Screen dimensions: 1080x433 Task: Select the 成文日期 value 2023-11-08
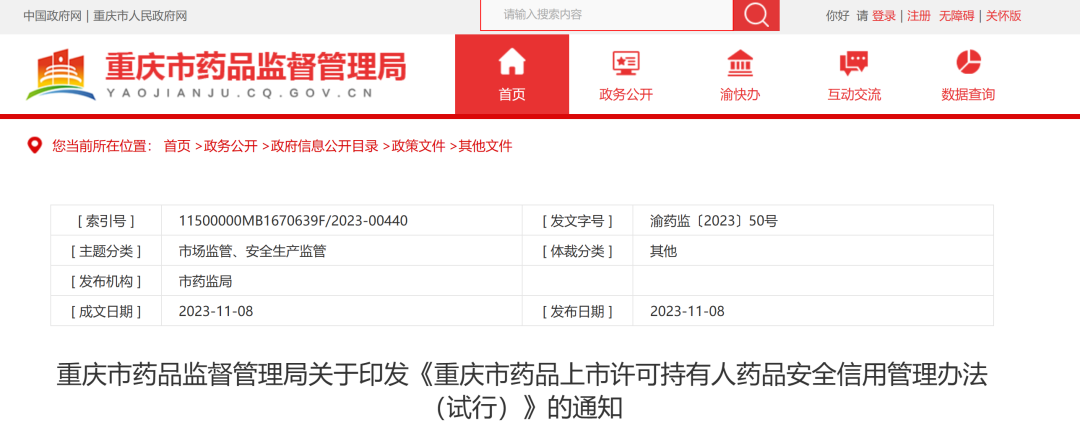(216, 311)
